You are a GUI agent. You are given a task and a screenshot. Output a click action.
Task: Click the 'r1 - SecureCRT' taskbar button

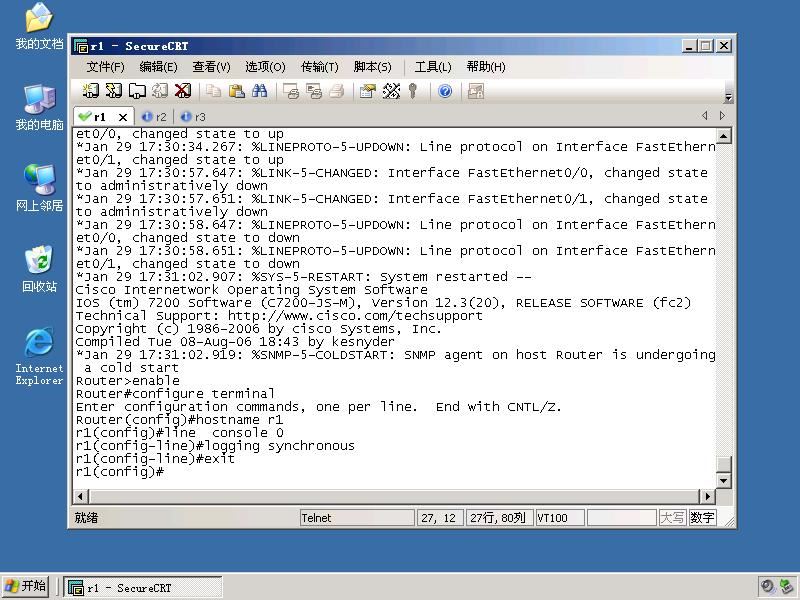tap(143, 588)
